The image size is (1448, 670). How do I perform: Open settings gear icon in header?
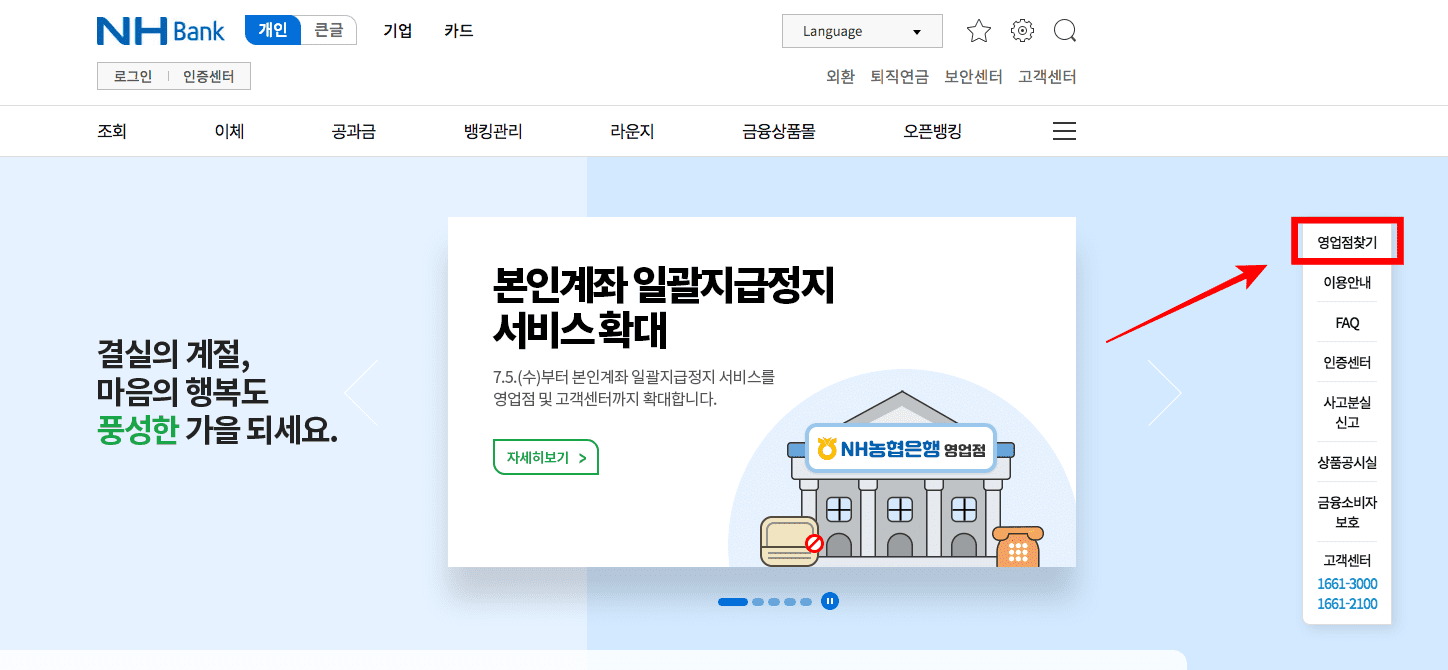[1022, 31]
